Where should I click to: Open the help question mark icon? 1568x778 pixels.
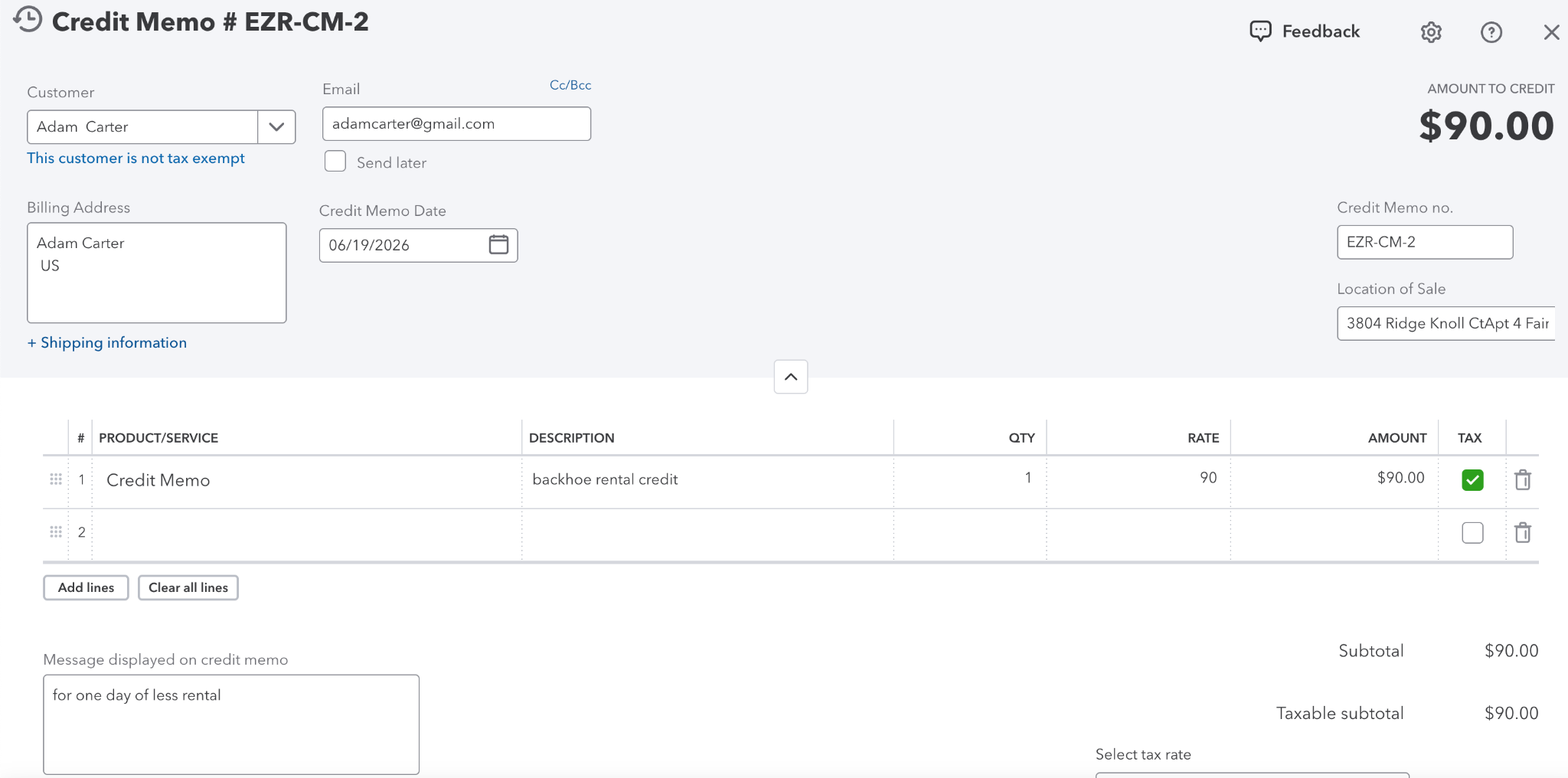pos(1491,32)
